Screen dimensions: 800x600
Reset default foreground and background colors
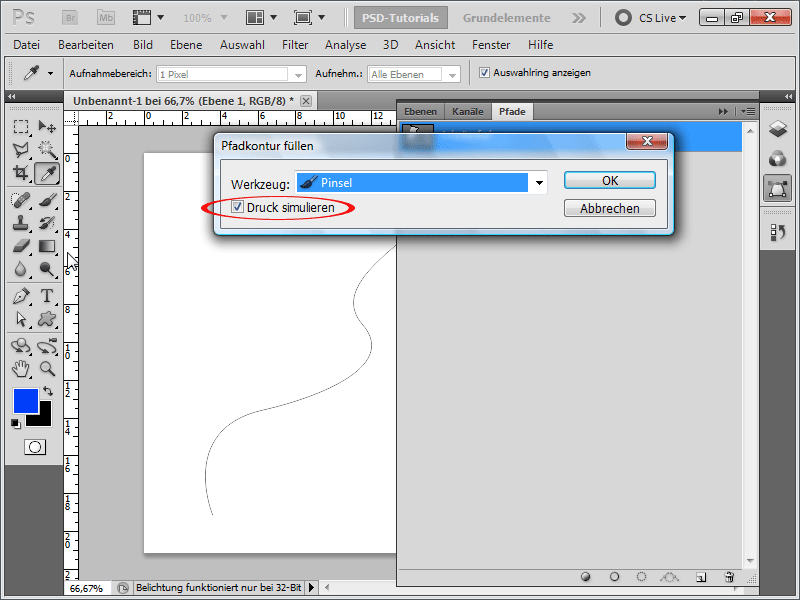click(16, 424)
